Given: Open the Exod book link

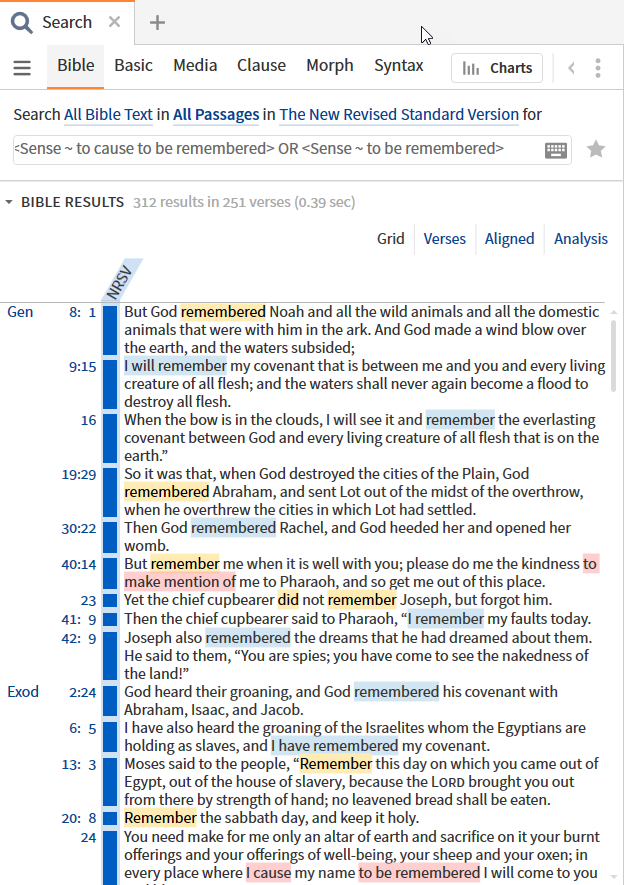Looking at the screenshot, I should (x=23, y=692).
